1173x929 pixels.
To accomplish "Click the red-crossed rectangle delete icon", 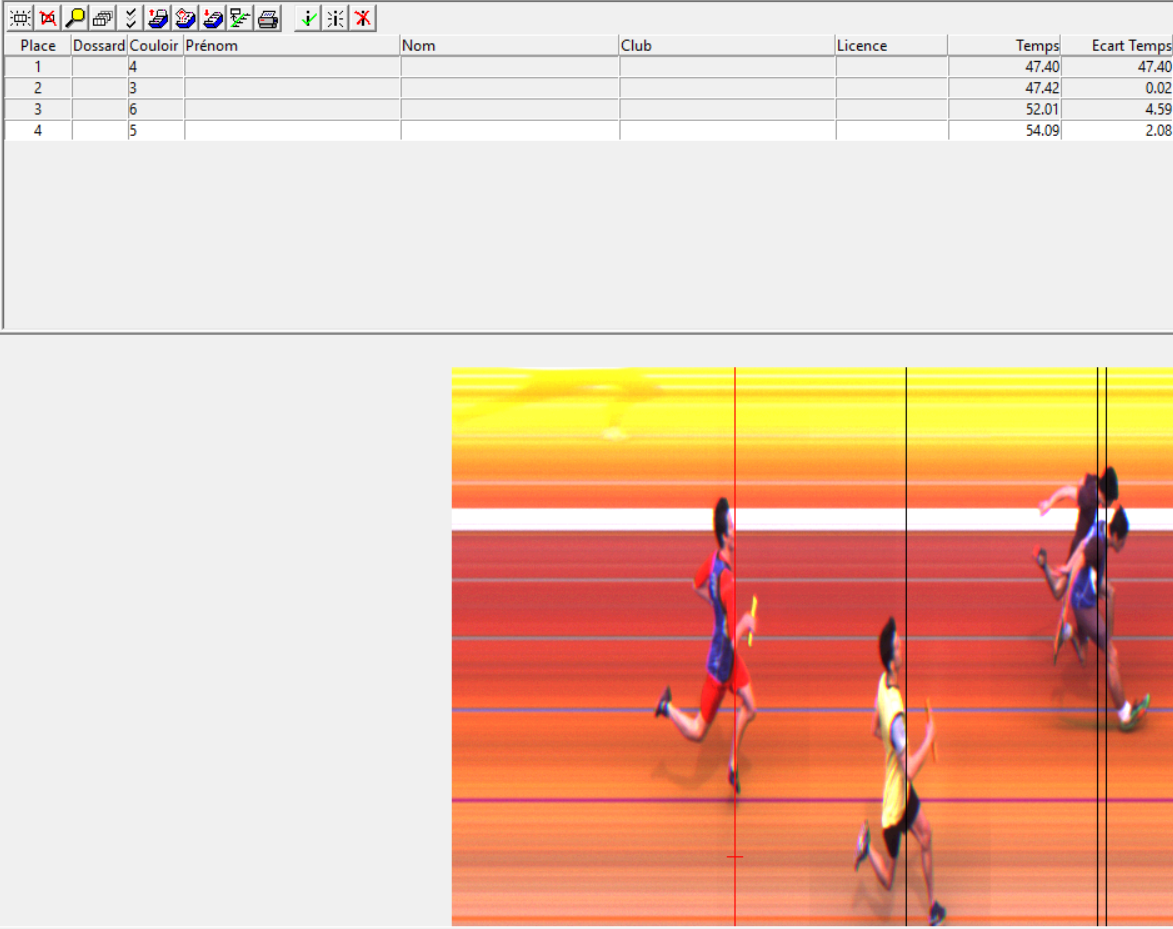I will coord(48,18).
